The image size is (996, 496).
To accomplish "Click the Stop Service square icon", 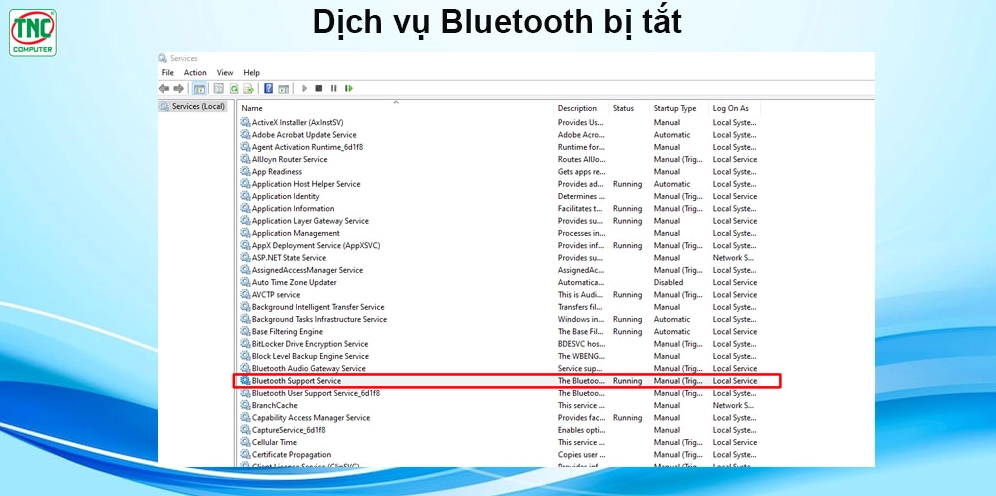I will coord(319,89).
